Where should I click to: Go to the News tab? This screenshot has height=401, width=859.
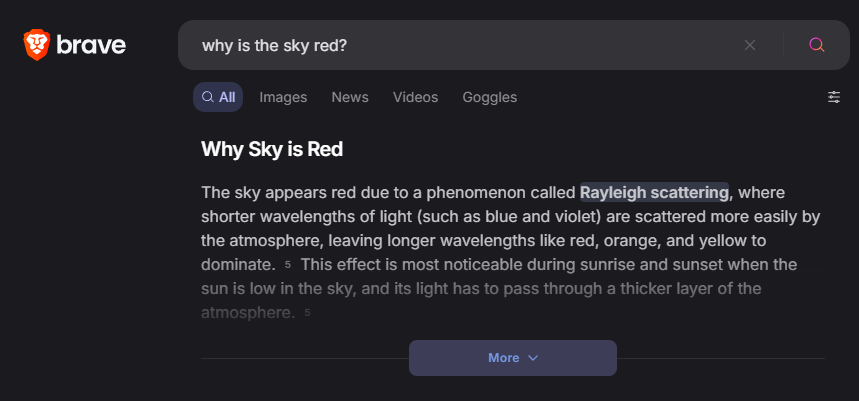350,97
